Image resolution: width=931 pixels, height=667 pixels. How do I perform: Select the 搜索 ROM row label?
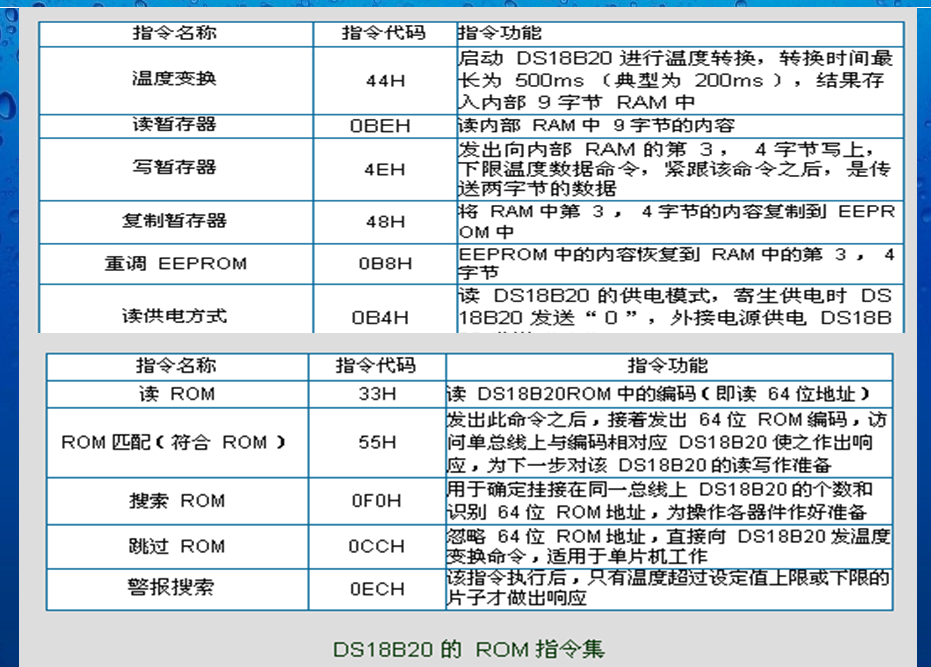[174, 501]
